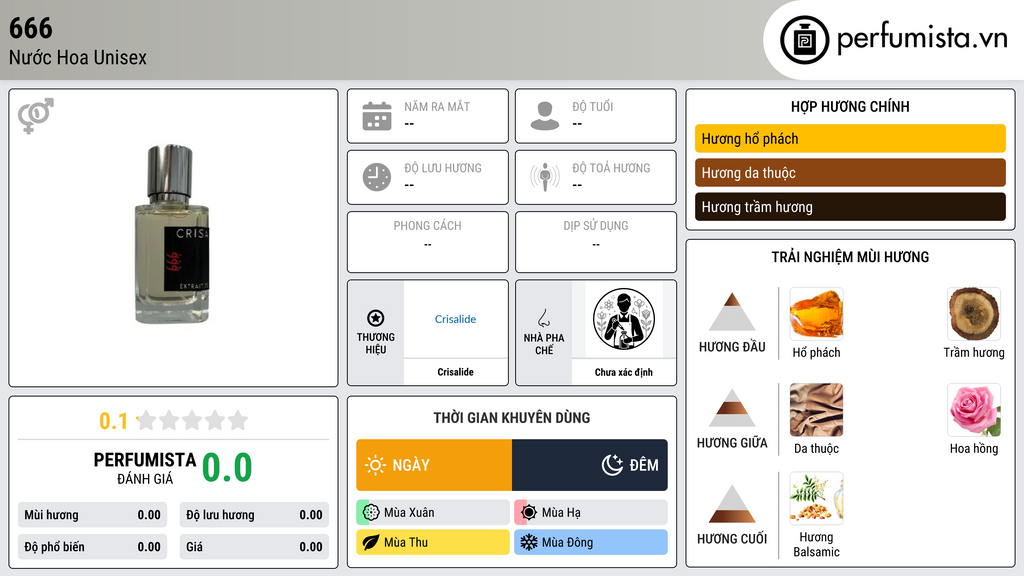Open the Da thuộc note image
This screenshot has height=576, width=1024.
tap(816, 409)
